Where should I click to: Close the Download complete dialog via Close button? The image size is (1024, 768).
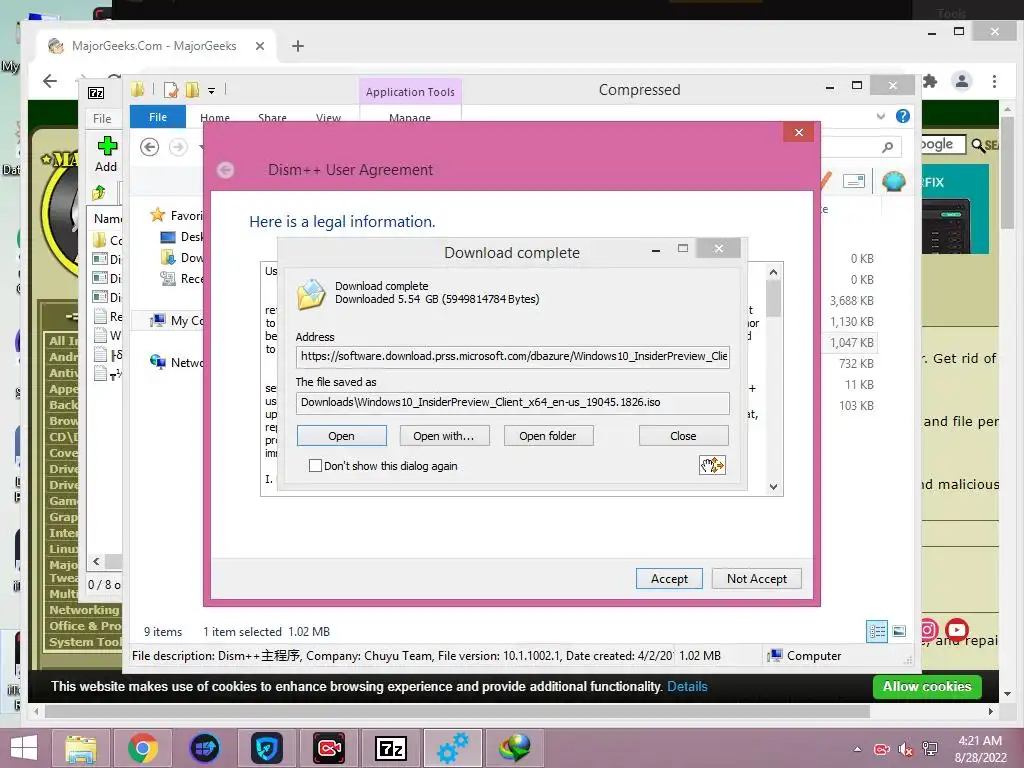pos(683,436)
